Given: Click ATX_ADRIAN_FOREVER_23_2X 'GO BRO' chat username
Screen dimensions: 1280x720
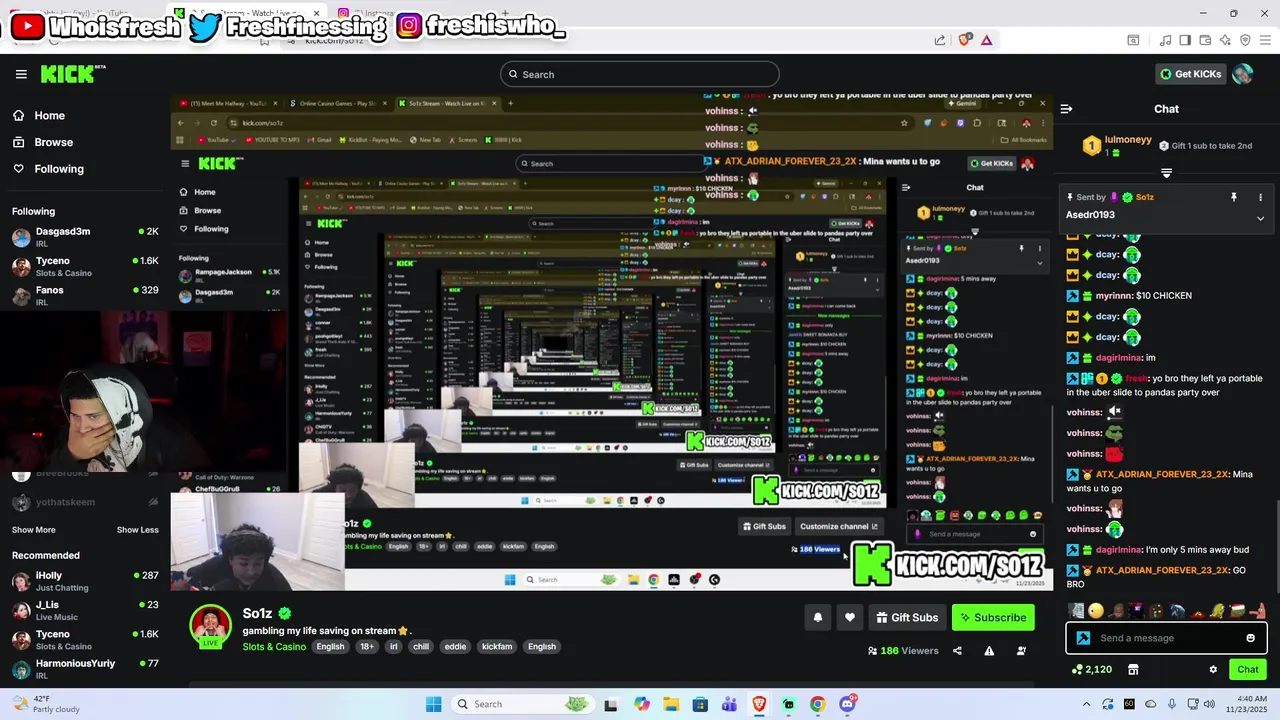Looking at the screenshot, I should [x=1162, y=570].
